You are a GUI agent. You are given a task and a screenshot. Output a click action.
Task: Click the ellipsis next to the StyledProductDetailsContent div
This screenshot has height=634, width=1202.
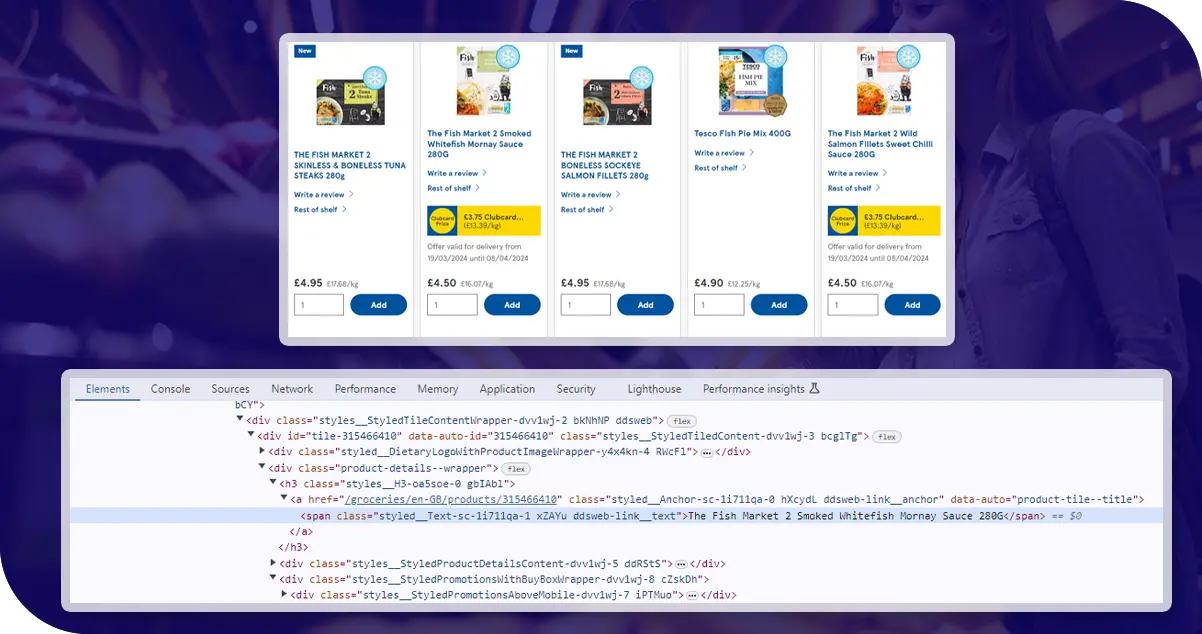(681, 564)
